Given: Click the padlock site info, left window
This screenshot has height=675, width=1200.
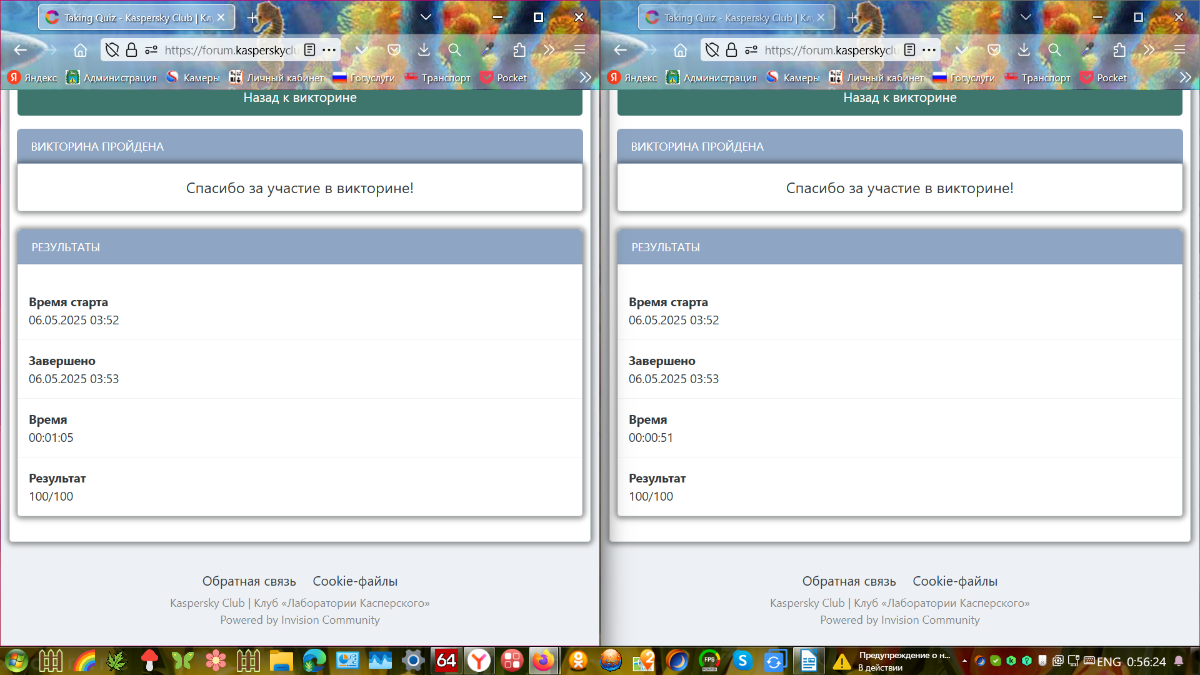Looking at the screenshot, I should tap(132, 50).
